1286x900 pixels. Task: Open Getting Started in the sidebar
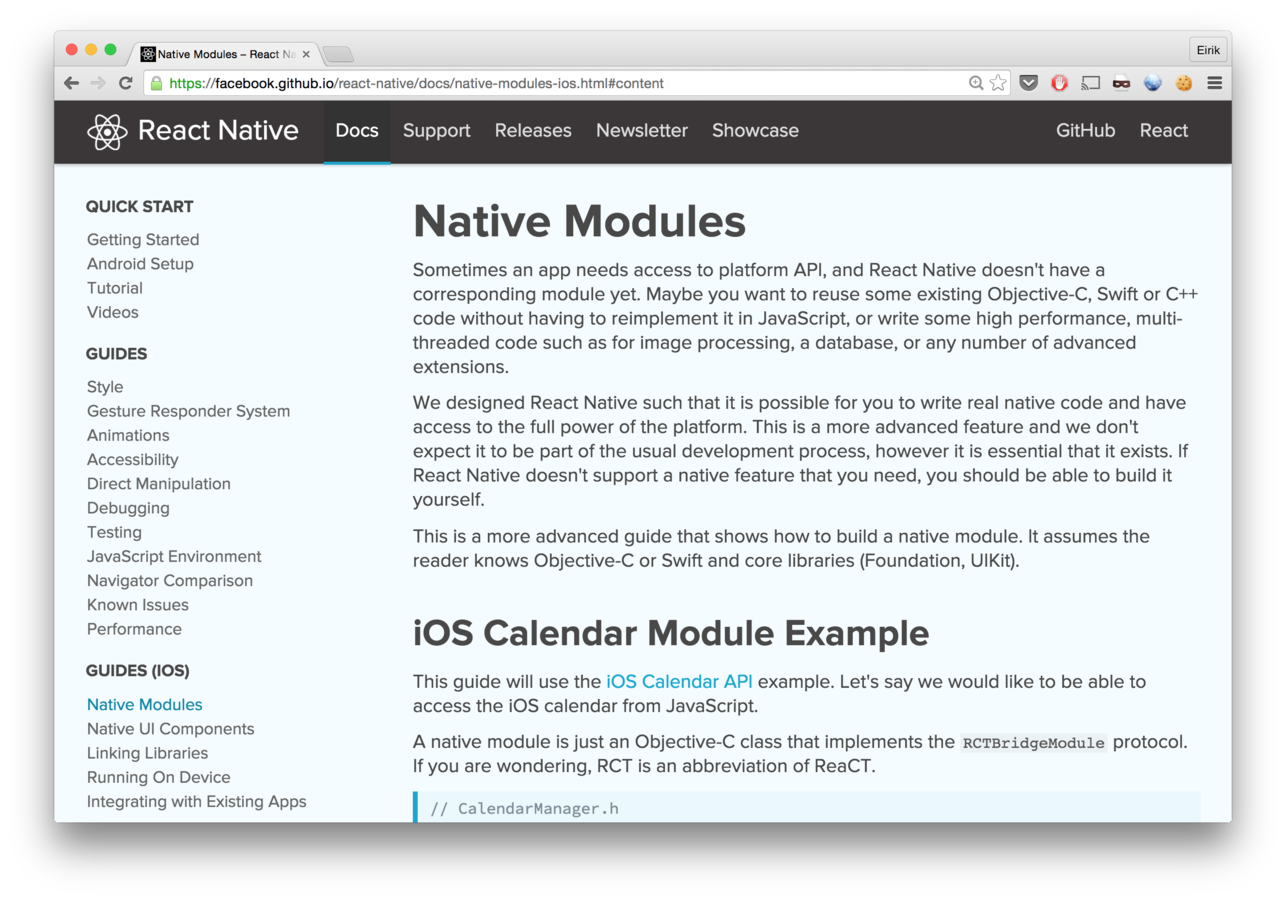point(143,240)
